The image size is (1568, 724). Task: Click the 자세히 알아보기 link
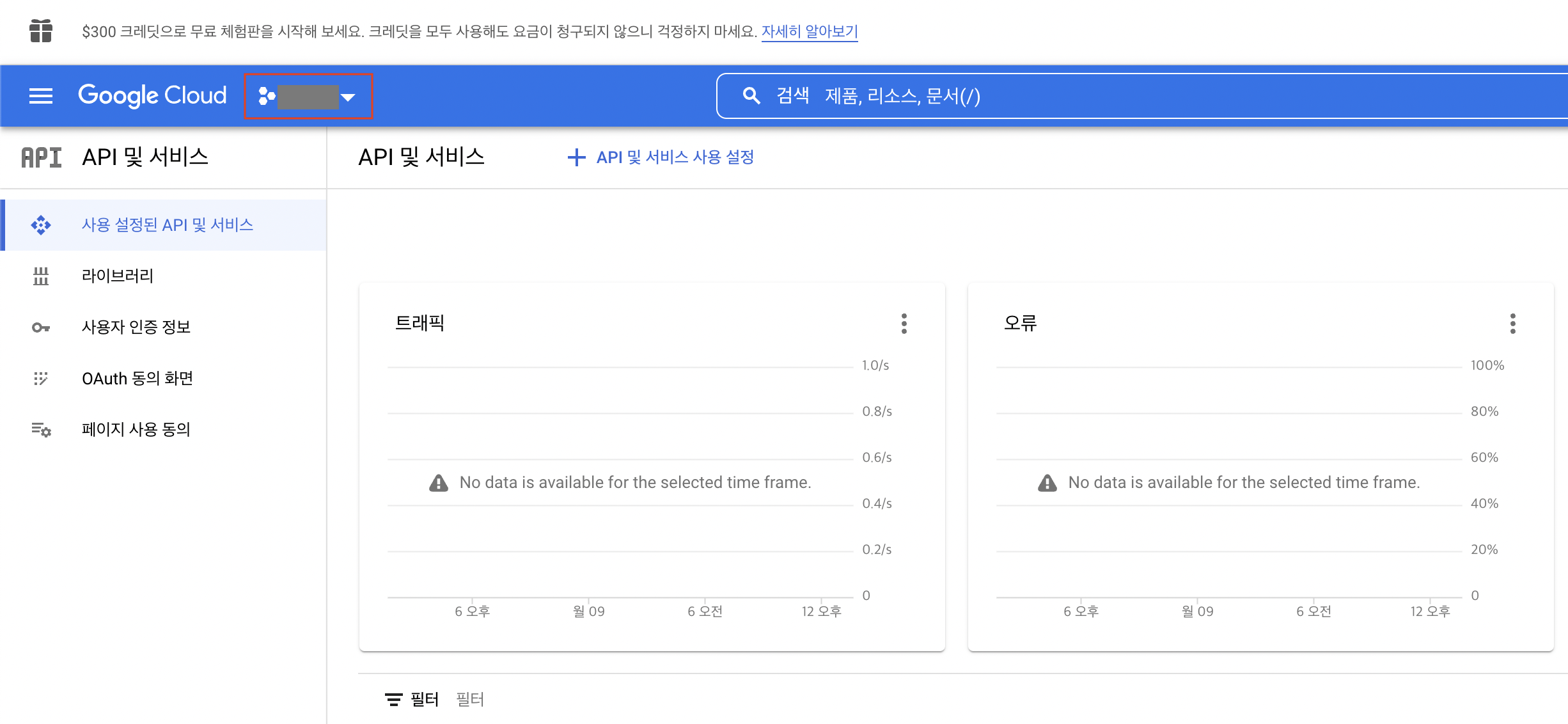[809, 31]
